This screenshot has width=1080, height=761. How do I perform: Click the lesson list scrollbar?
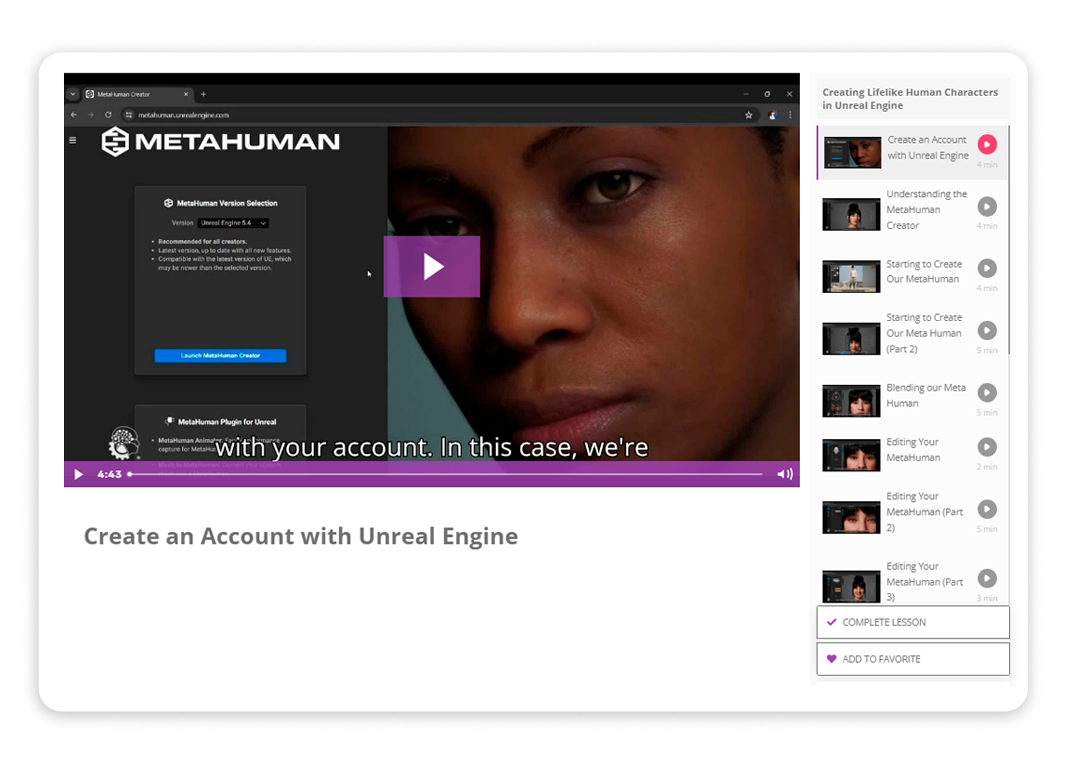[x=1009, y=240]
